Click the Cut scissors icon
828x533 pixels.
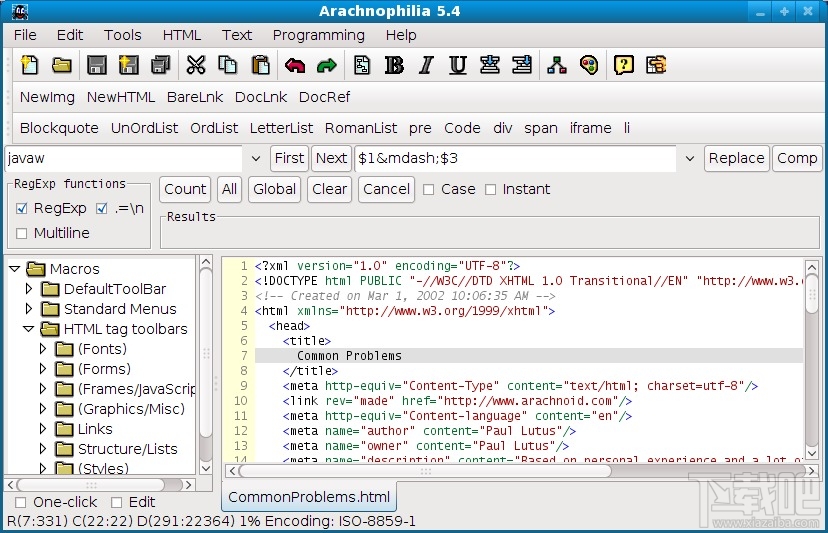(196, 66)
